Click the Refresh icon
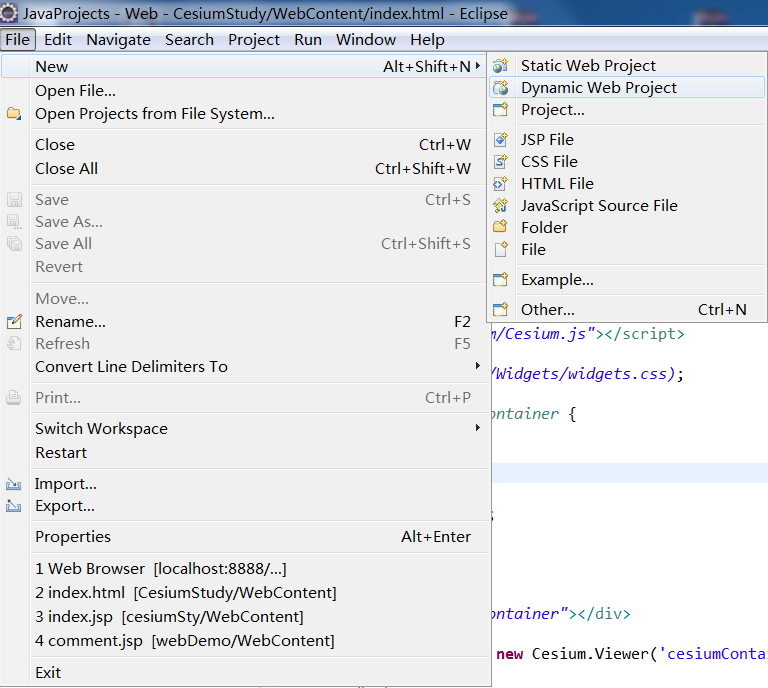The image size is (768, 688). pyautogui.click(x=14, y=344)
